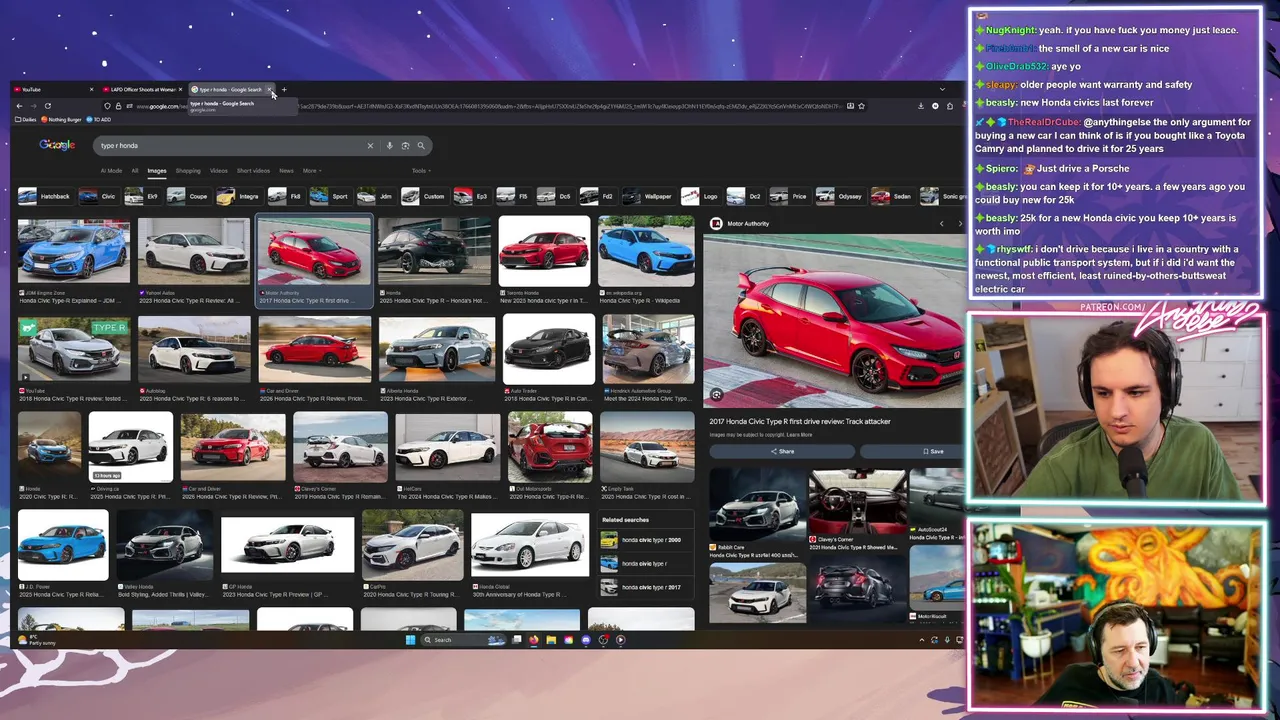Bookmark this page with the star icon
The image size is (1280, 720).
tap(861, 106)
